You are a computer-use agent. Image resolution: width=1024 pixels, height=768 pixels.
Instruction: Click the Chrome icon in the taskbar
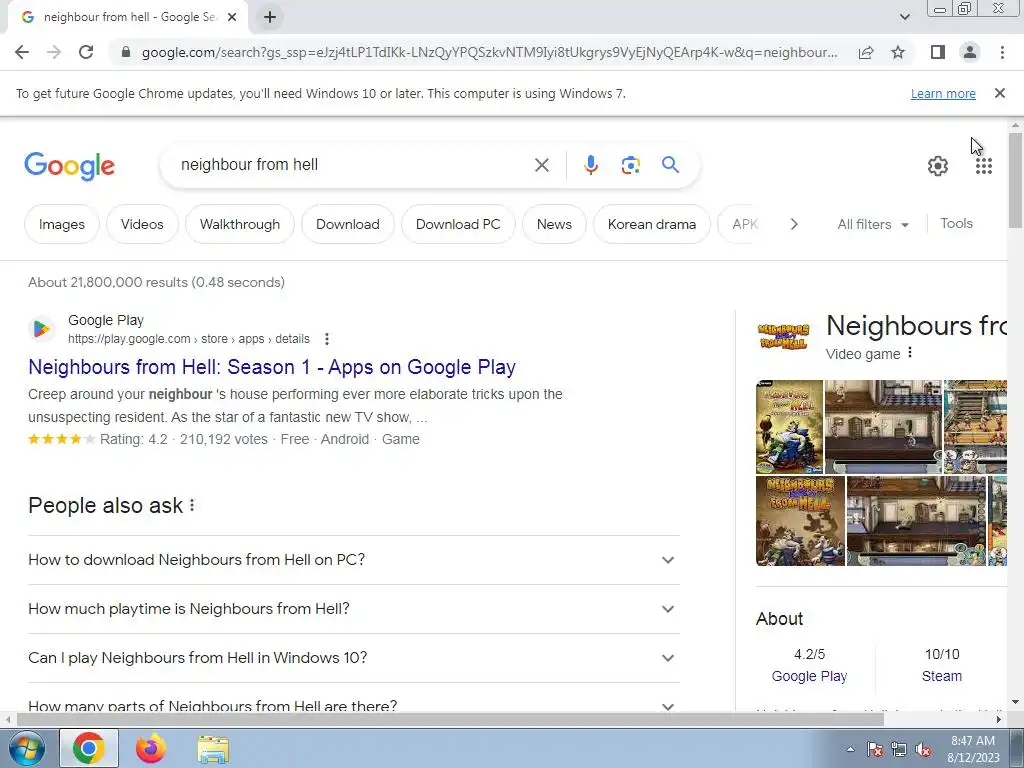point(89,748)
